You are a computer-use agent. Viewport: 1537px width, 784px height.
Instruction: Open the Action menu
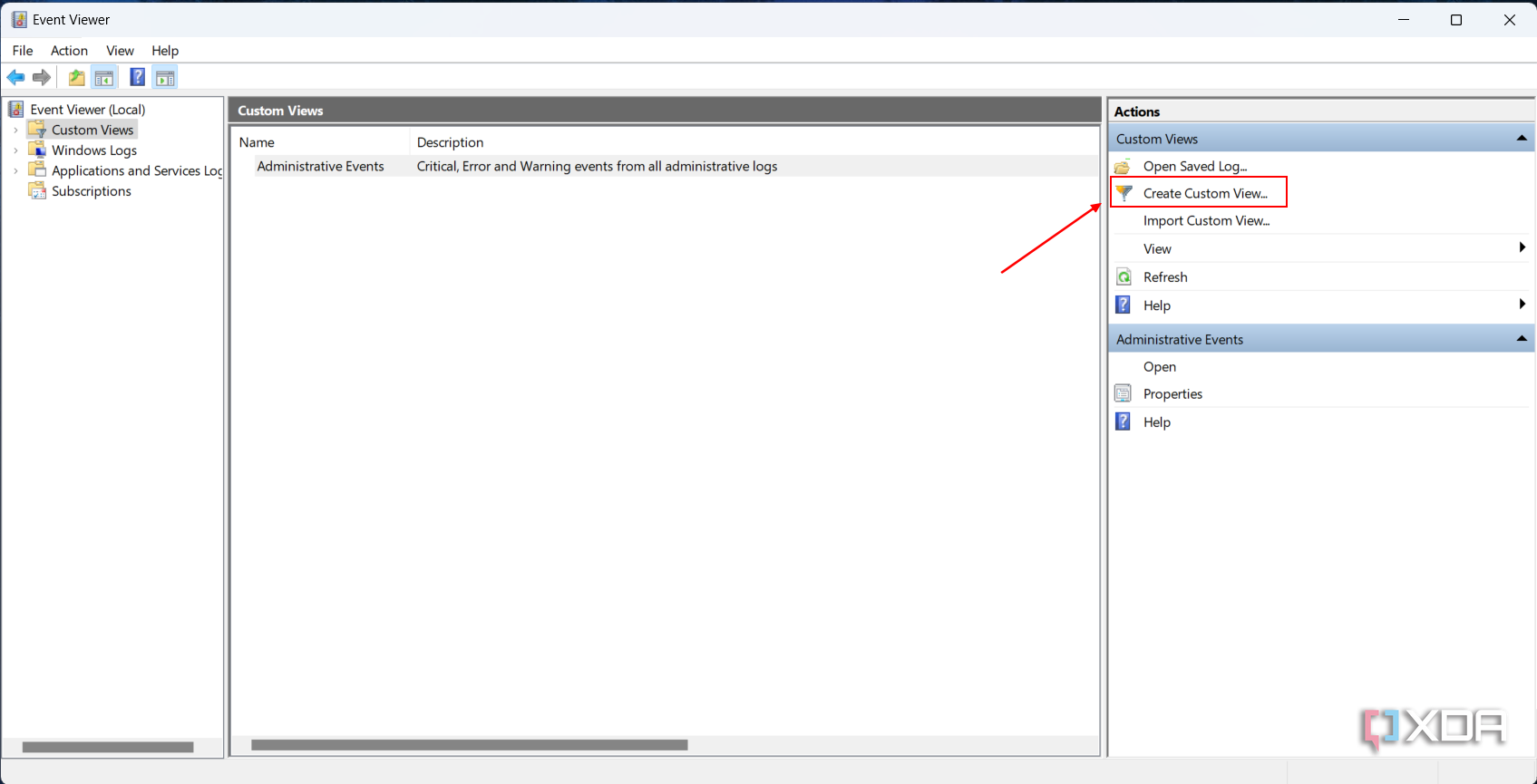click(x=69, y=51)
